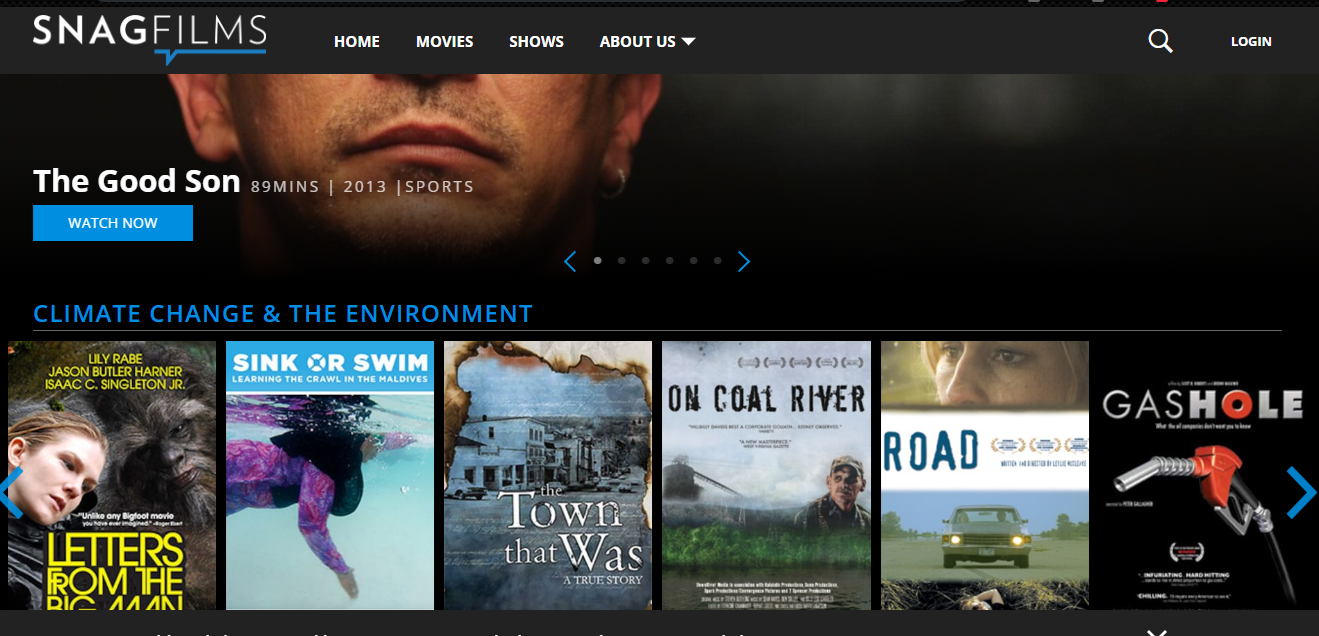Open the MOVIES menu item
This screenshot has width=1319, height=636.
(445, 42)
